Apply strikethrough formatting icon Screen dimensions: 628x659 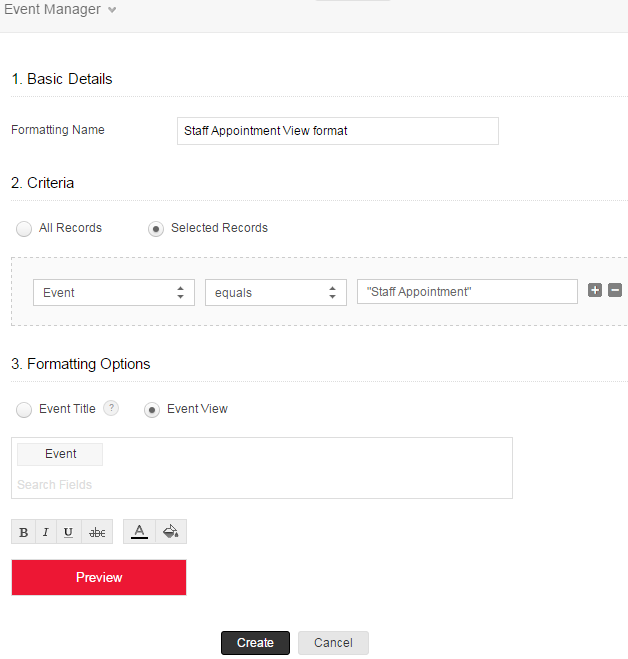97,532
